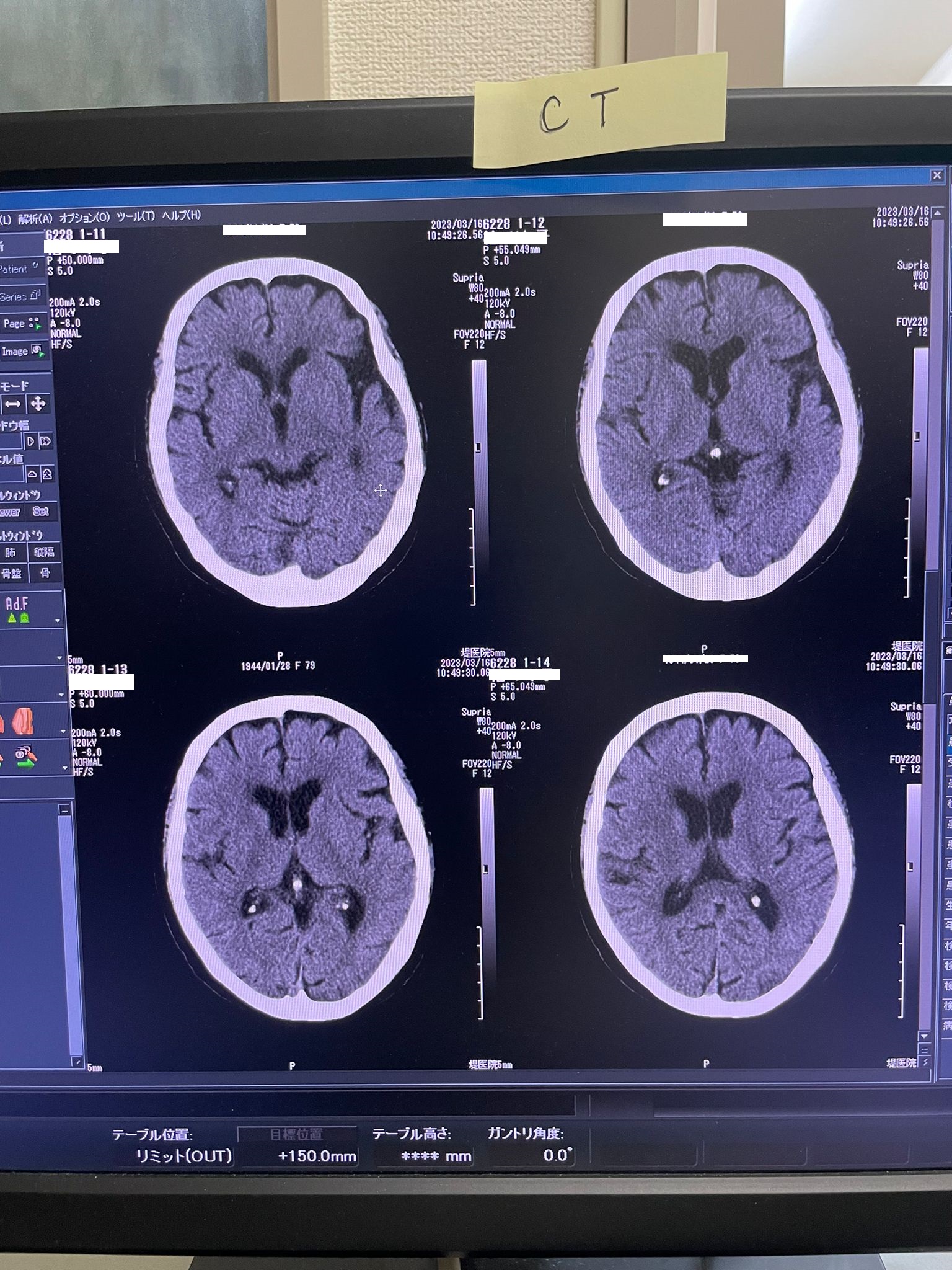Open the 解析(A) menu
Viewport: 952px width, 1270px height.
(x=35, y=218)
